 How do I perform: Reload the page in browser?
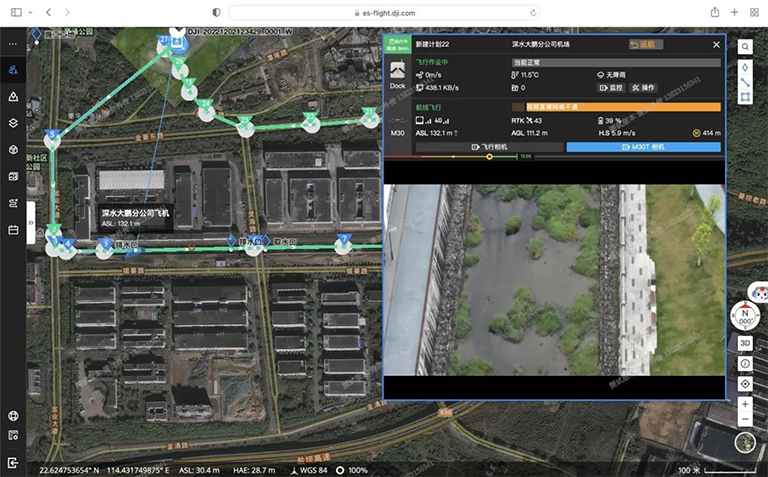[x=533, y=13]
